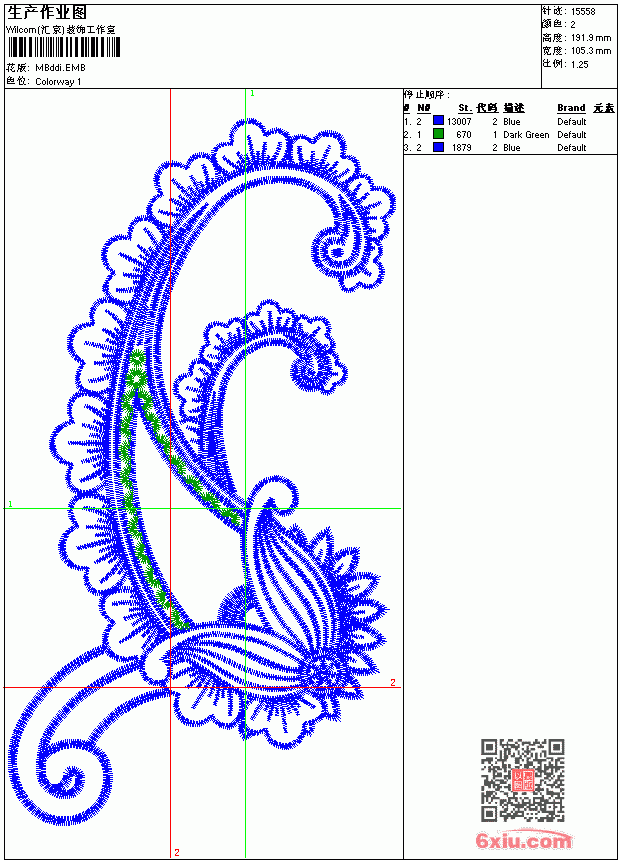Image resolution: width=620 pixels, height=860 pixels.
Task: Select stitch count 13007 in first row
Action: (459, 121)
